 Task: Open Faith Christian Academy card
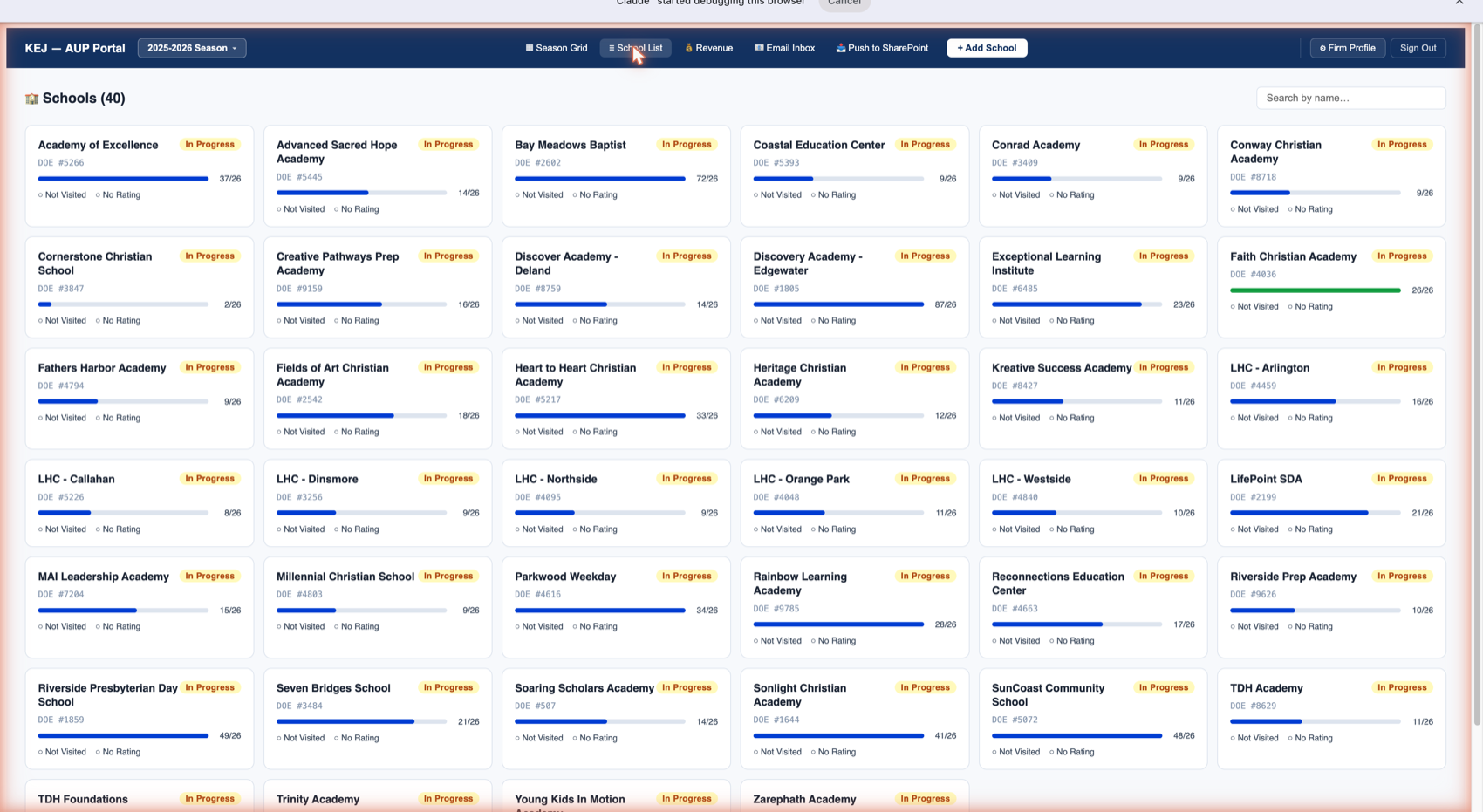click(1331, 287)
